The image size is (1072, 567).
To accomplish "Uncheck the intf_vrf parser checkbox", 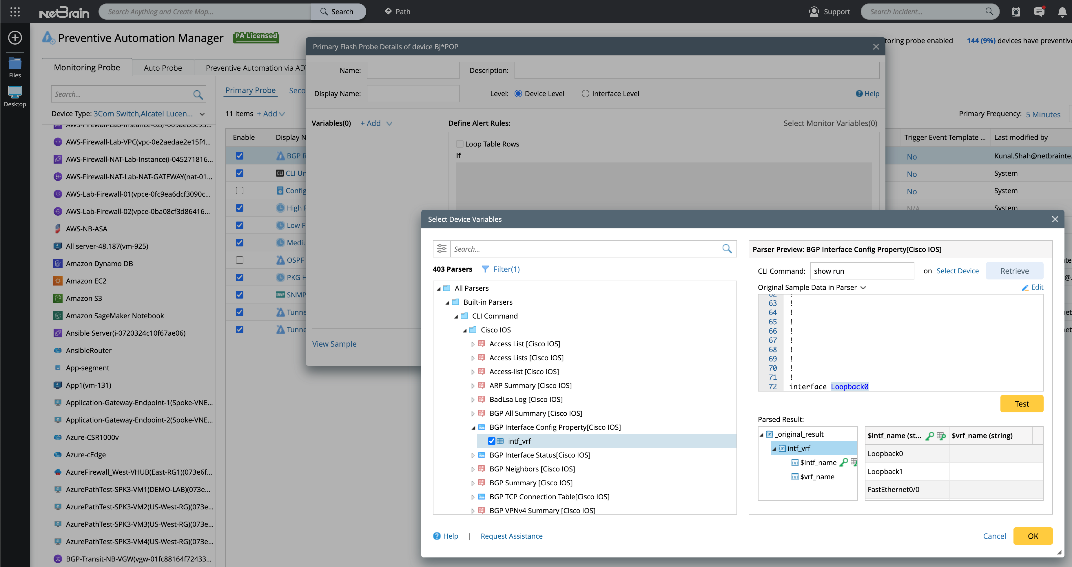I will pyautogui.click(x=491, y=441).
